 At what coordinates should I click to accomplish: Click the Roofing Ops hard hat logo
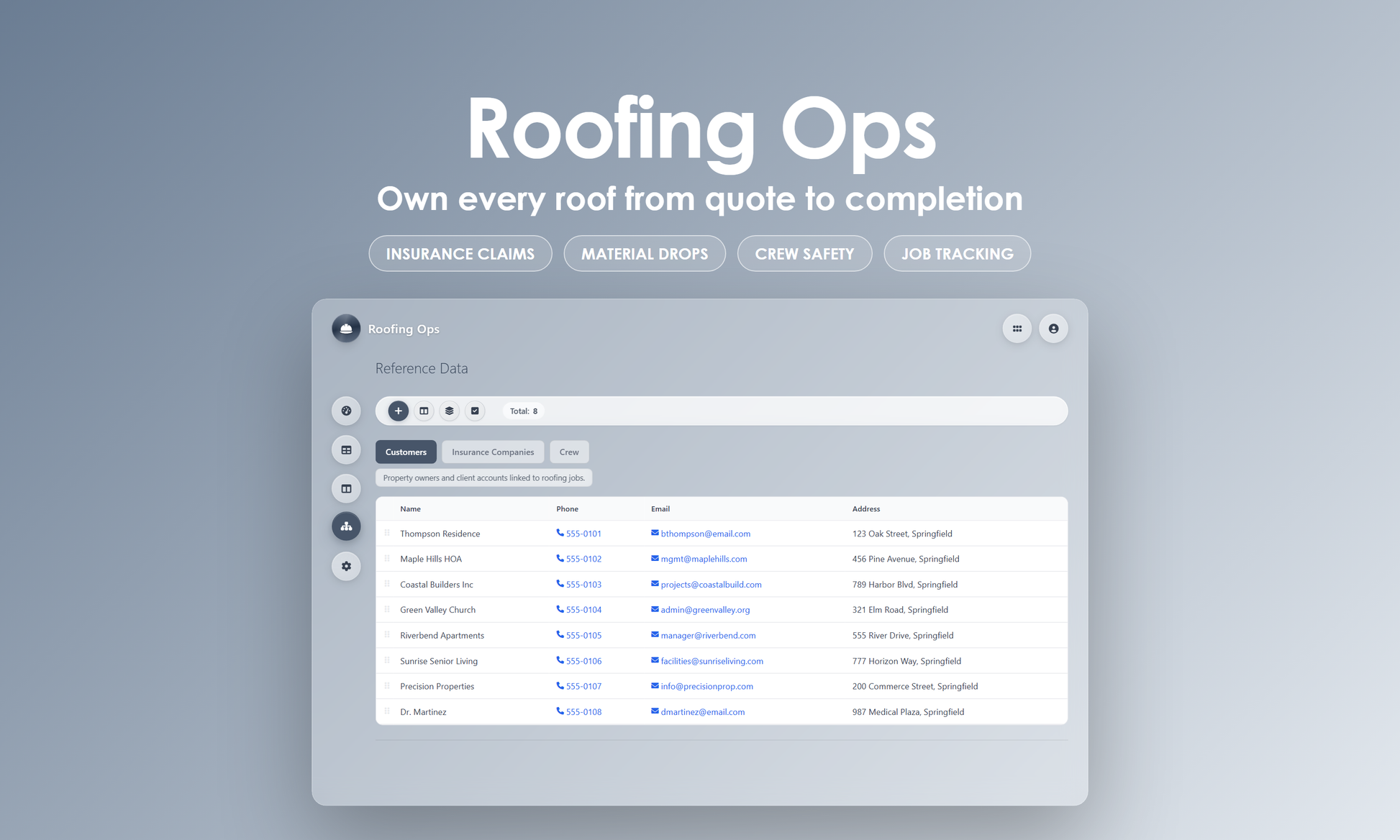point(346,329)
